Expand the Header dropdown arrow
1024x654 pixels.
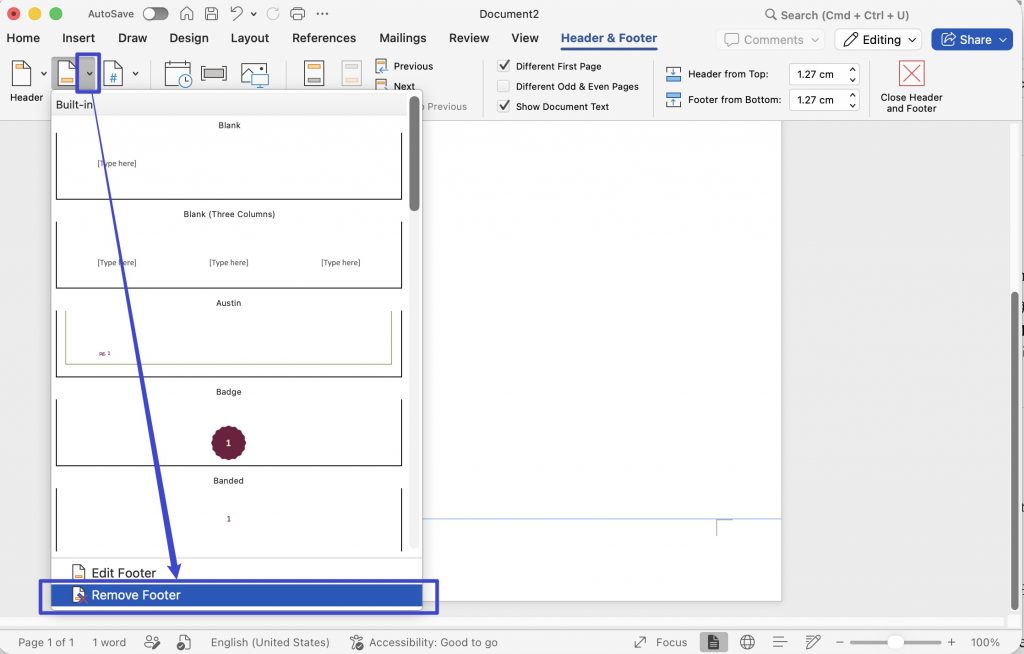pyautogui.click(x=44, y=73)
